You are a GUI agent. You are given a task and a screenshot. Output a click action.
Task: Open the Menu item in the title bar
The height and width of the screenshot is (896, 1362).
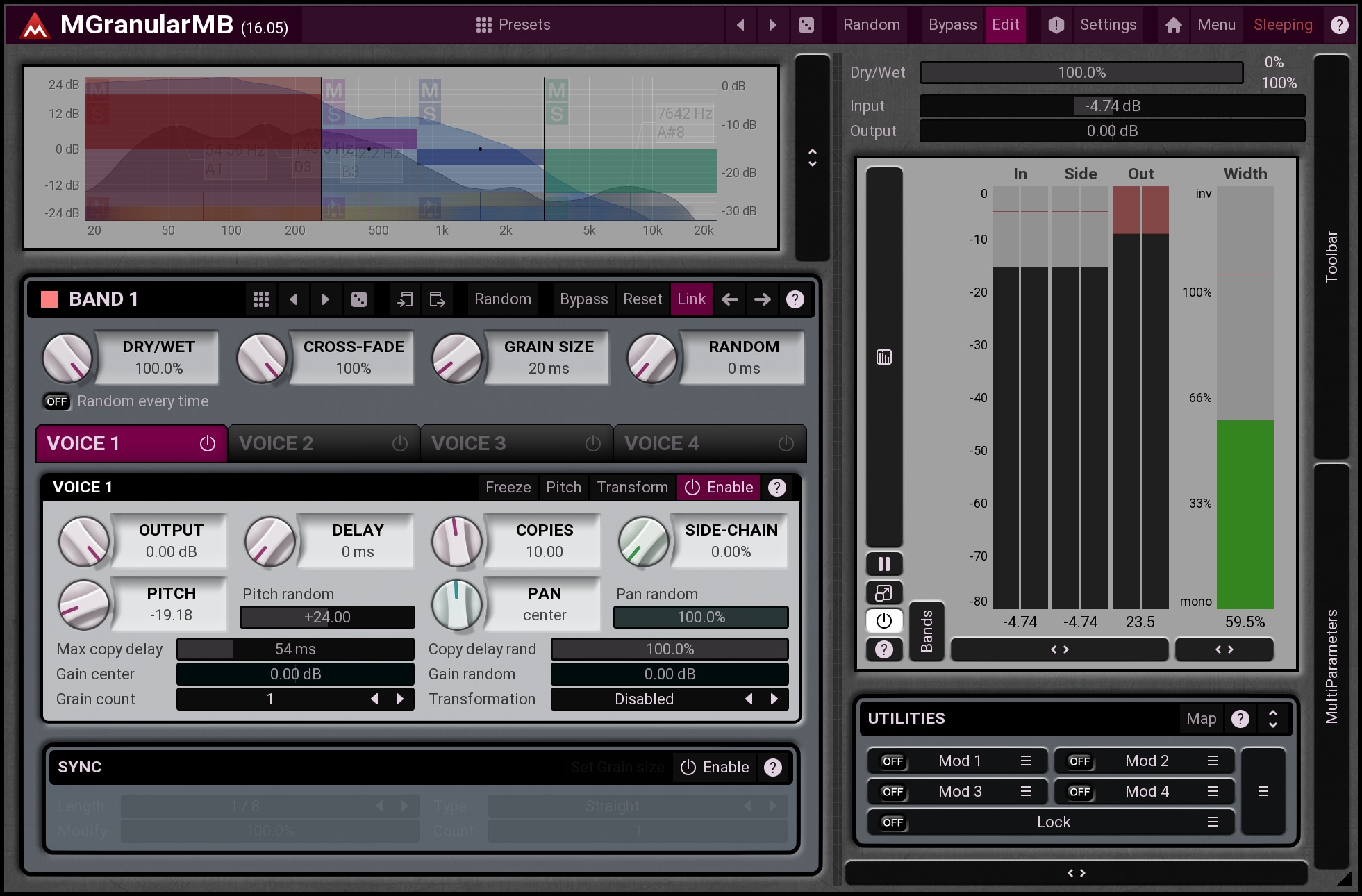1216,25
